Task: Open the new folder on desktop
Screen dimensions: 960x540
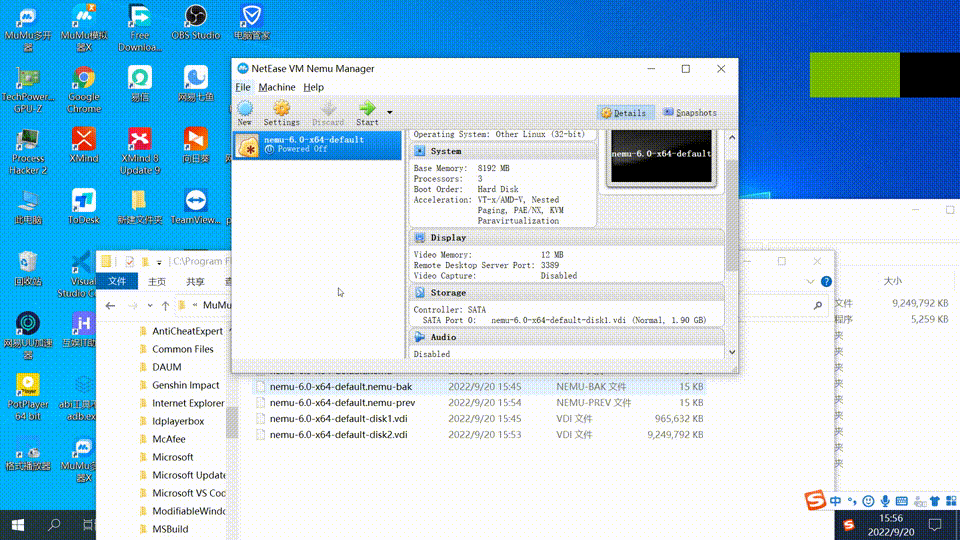Action: (x=140, y=207)
